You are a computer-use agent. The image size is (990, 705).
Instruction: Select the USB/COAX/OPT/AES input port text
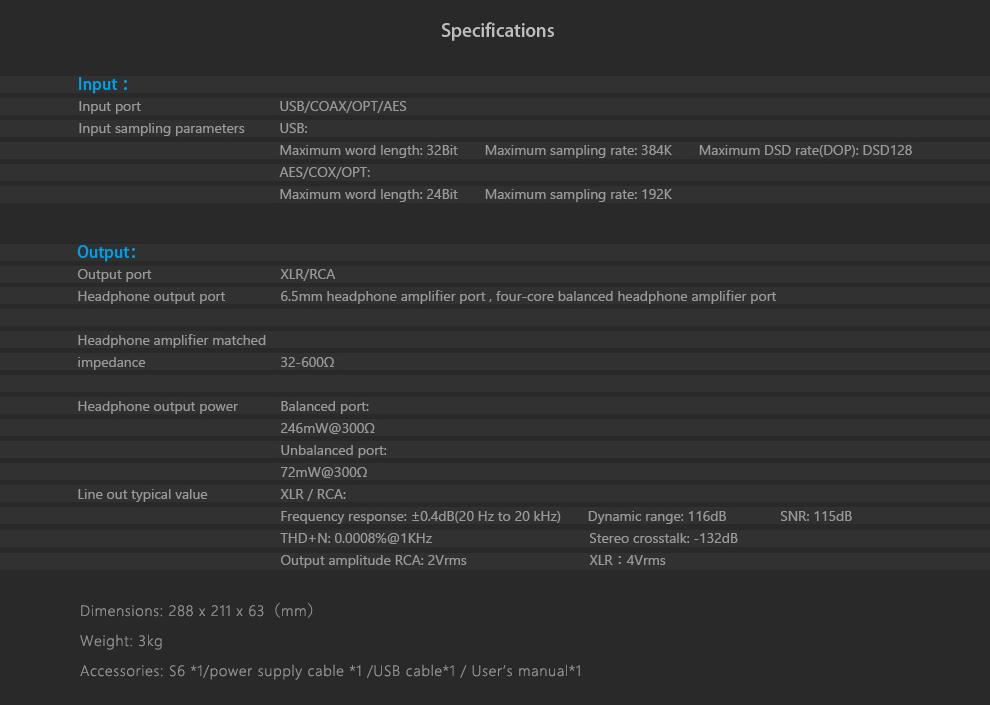tap(343, 106)
